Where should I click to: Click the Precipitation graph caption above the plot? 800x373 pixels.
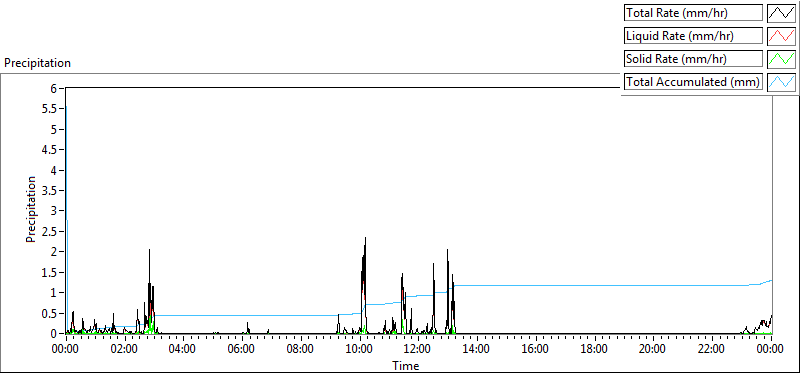[37, 63]
